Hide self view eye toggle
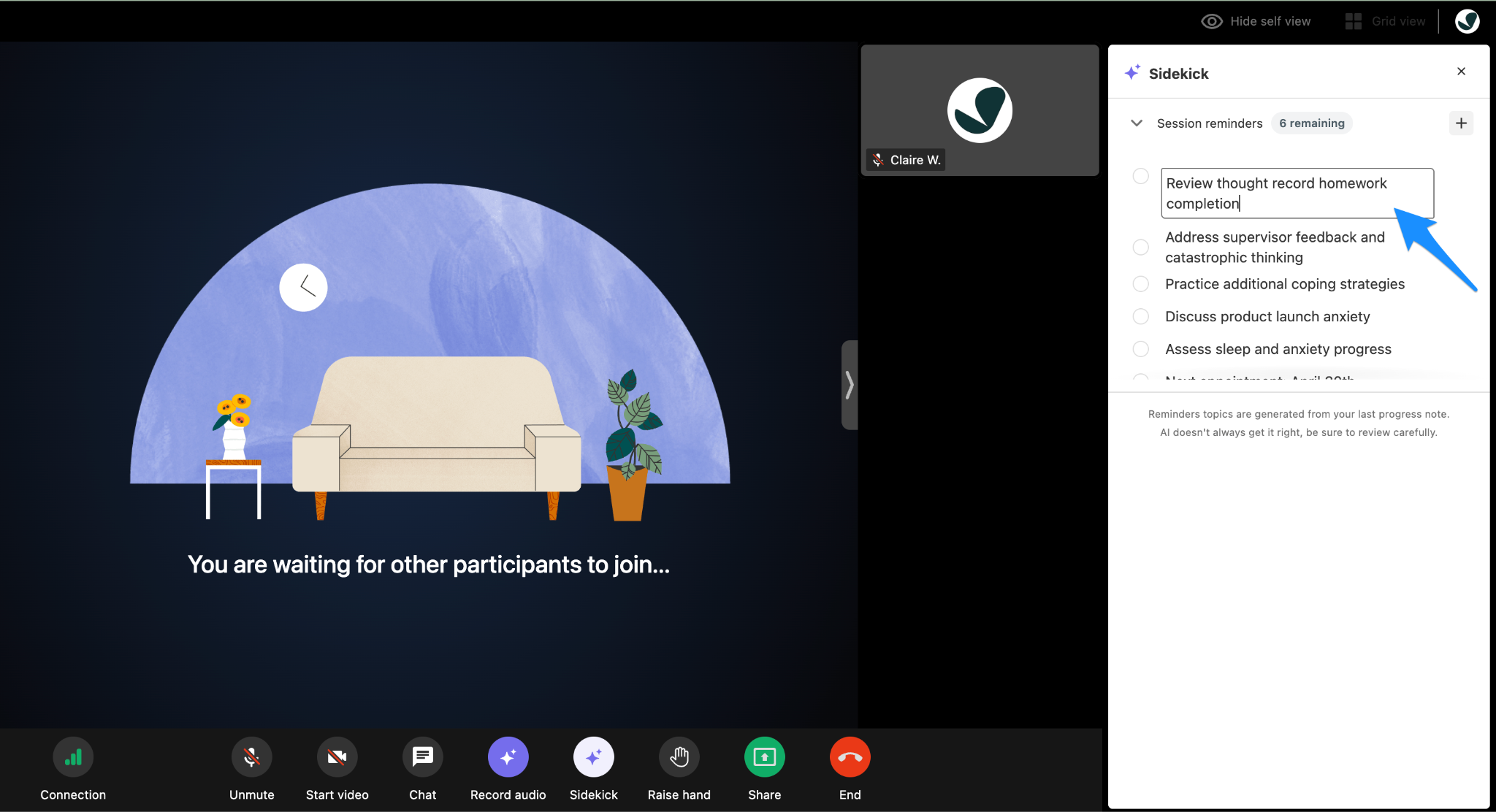The height and width of the screenshot is (812, 1496). coord(1212,21)
